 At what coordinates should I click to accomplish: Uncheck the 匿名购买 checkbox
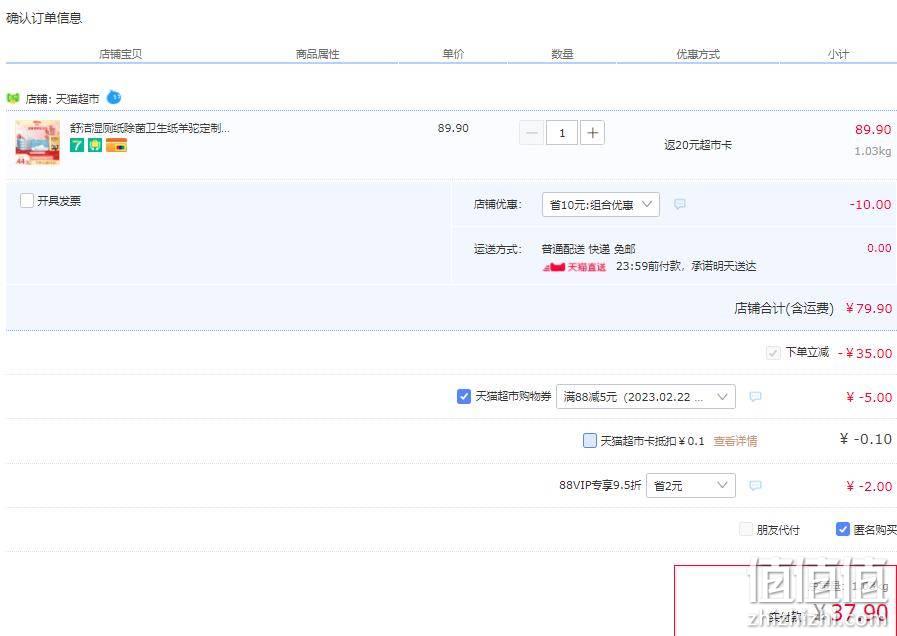[x=842, y=529]
